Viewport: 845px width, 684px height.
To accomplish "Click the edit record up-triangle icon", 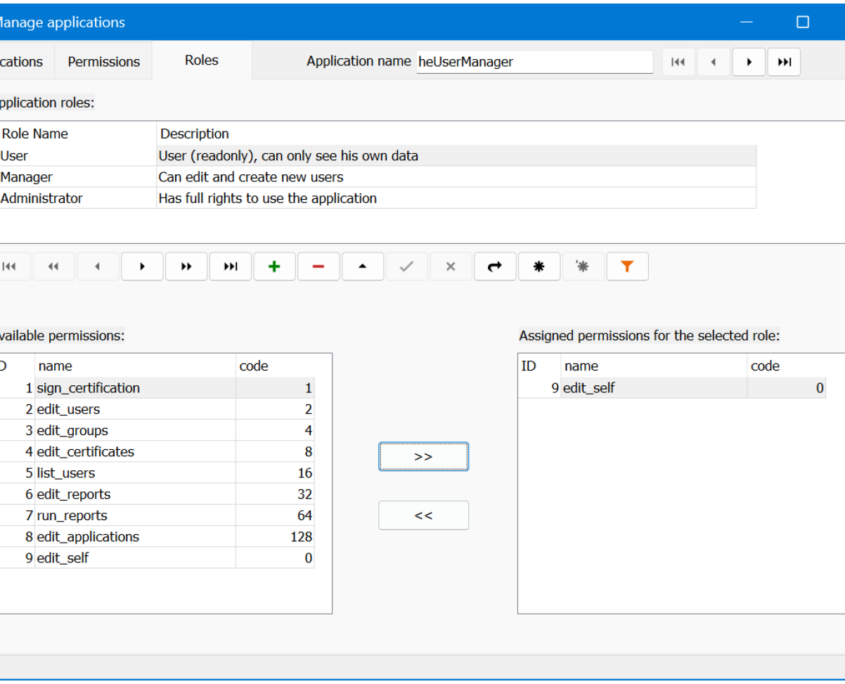I will click(363, 266).
